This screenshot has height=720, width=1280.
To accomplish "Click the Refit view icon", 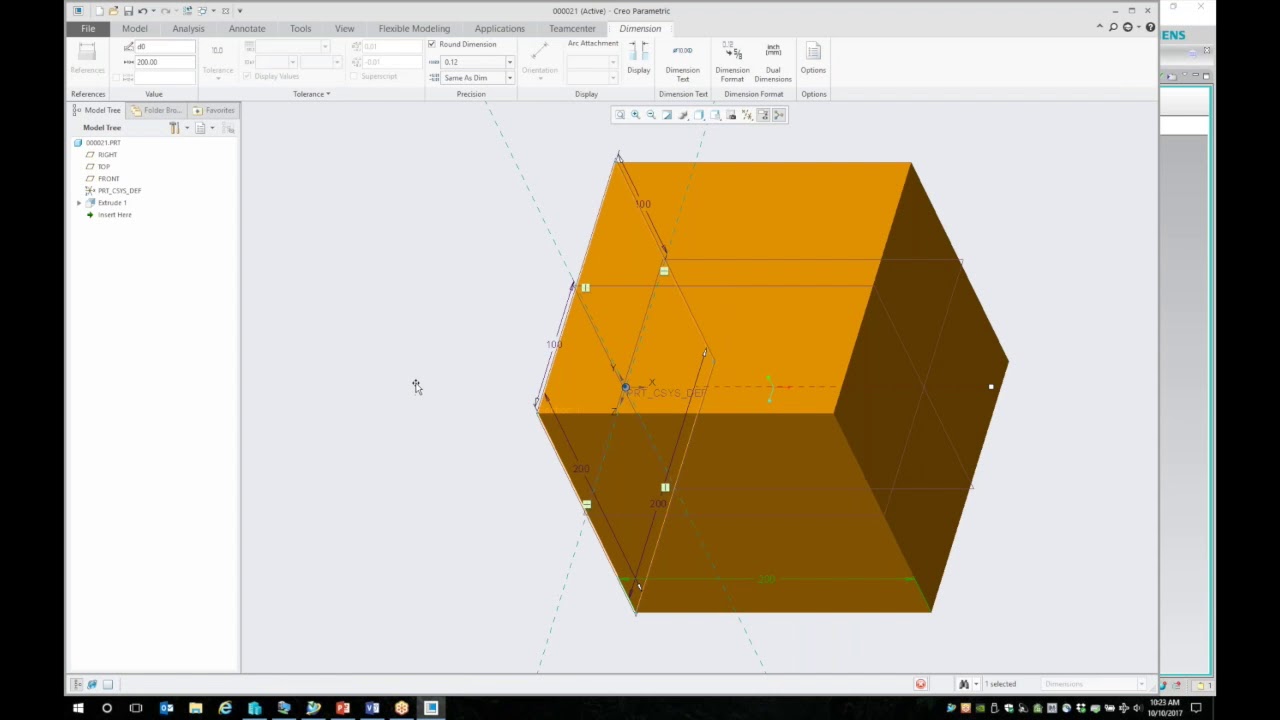I will 619,115.
